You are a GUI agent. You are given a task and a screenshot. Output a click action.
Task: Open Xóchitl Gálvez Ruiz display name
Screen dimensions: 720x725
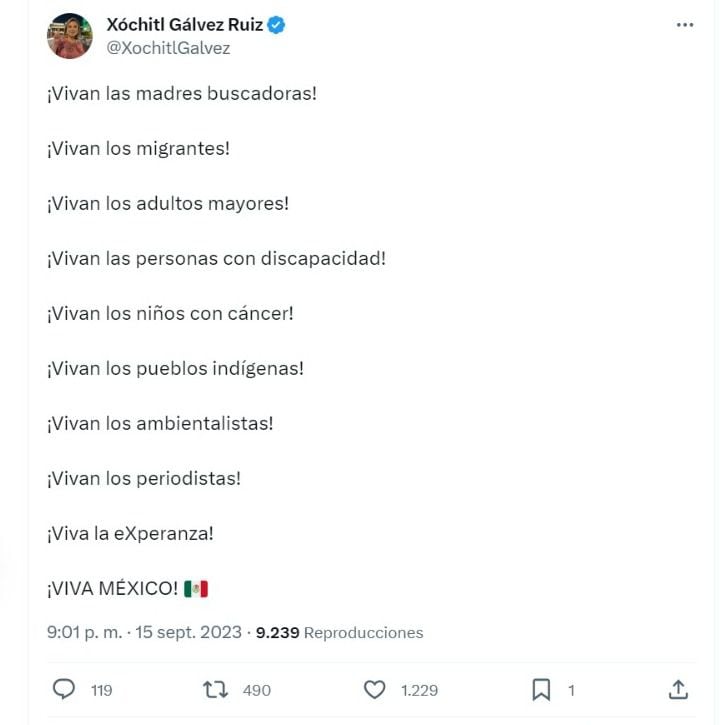point(184,25)
